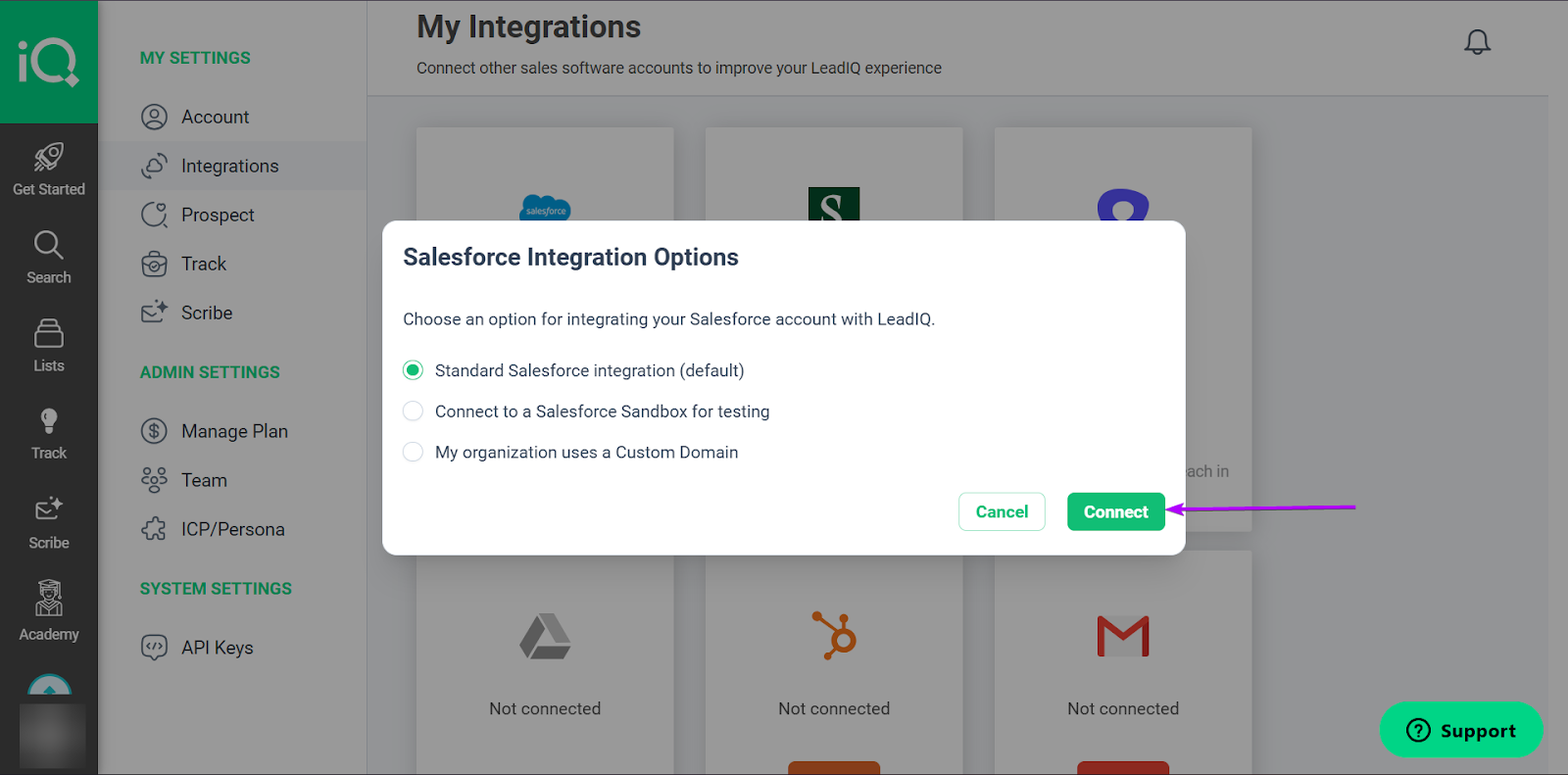Open Lists in left rail
This screenshot has height=775, width=1568.
49,346
